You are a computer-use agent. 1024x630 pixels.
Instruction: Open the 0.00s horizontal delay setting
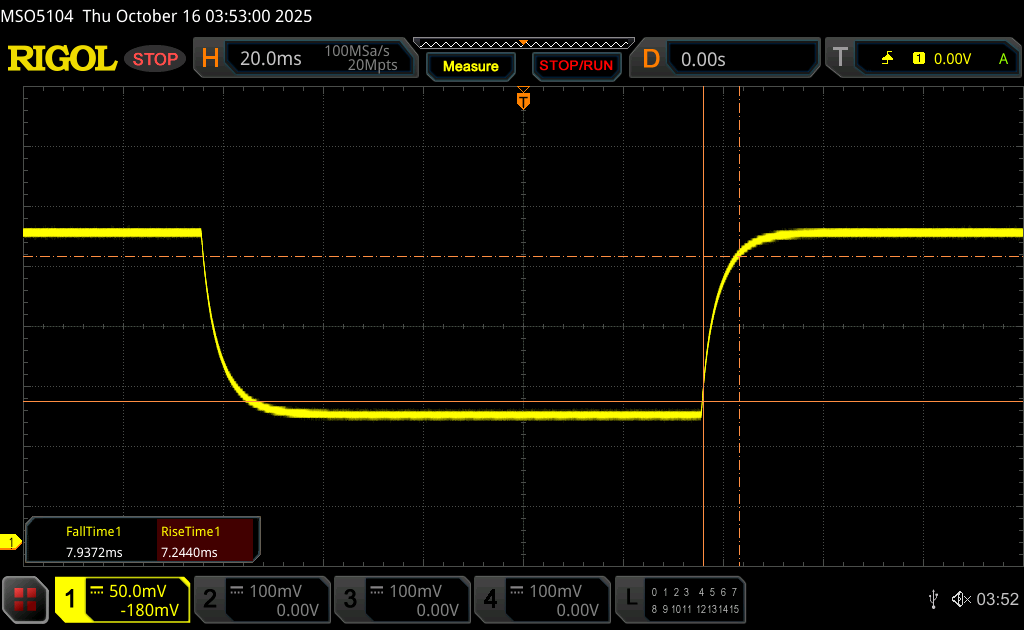pyautogui.click(x=703, y=59)
